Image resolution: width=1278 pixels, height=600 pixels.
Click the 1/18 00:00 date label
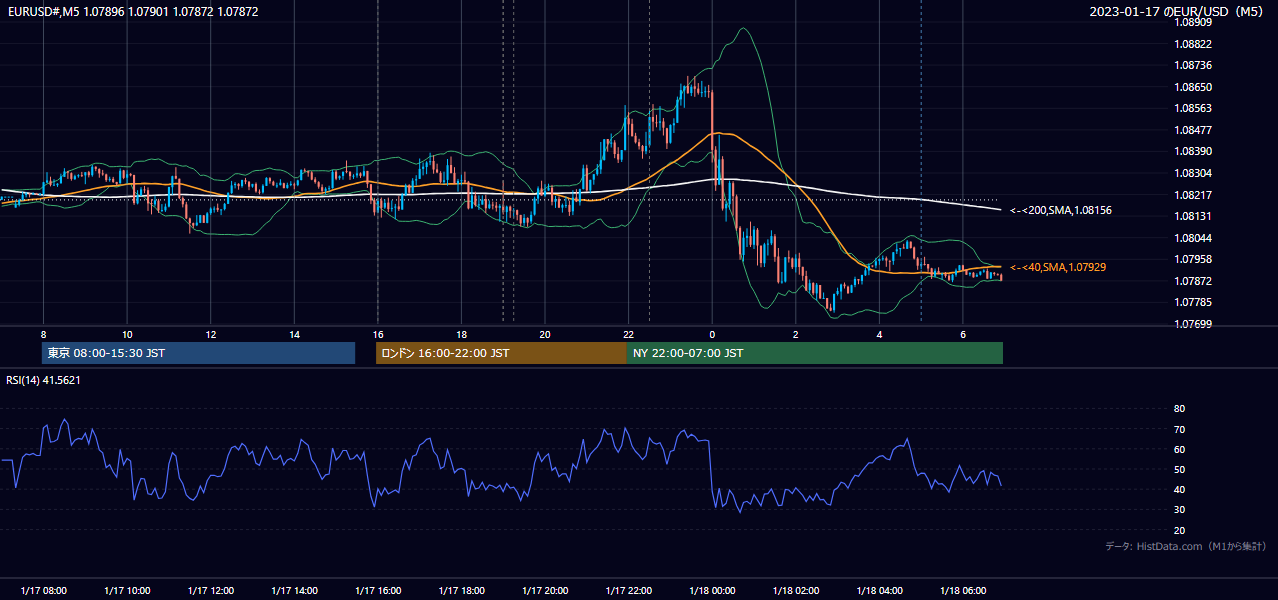[x=712, y=590]
